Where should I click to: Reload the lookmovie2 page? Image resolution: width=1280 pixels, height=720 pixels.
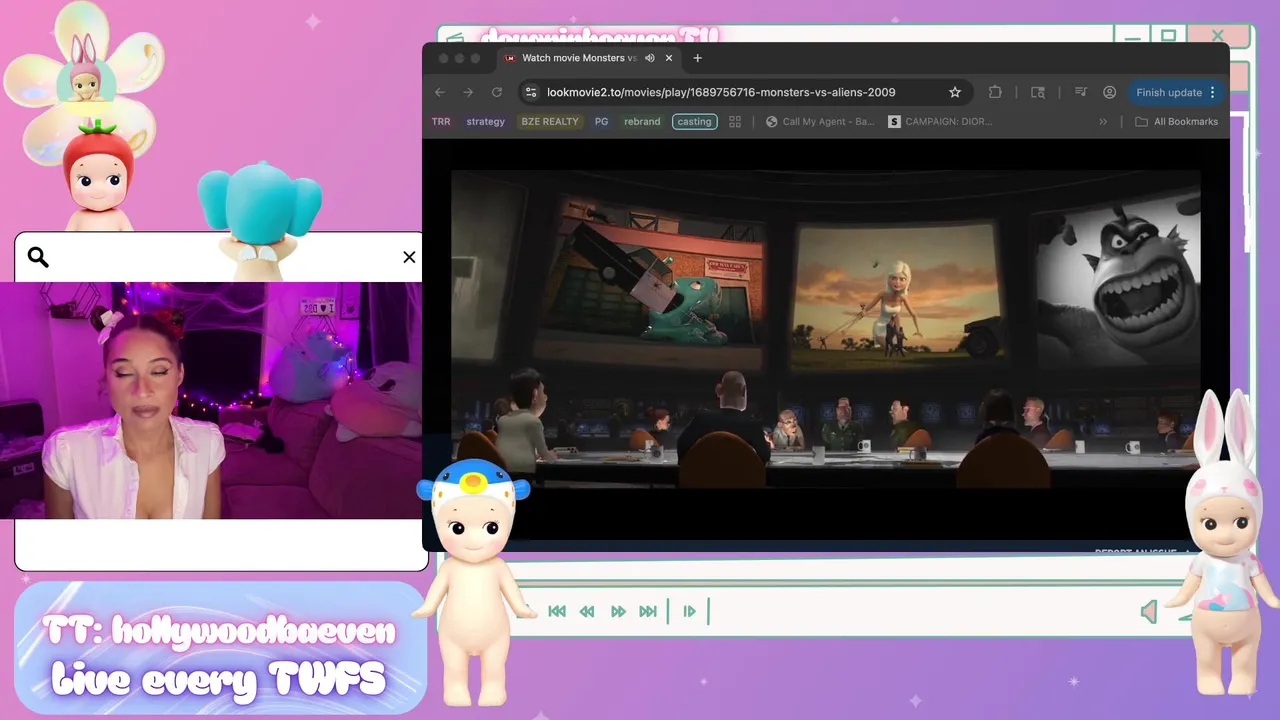coord(497,92)
